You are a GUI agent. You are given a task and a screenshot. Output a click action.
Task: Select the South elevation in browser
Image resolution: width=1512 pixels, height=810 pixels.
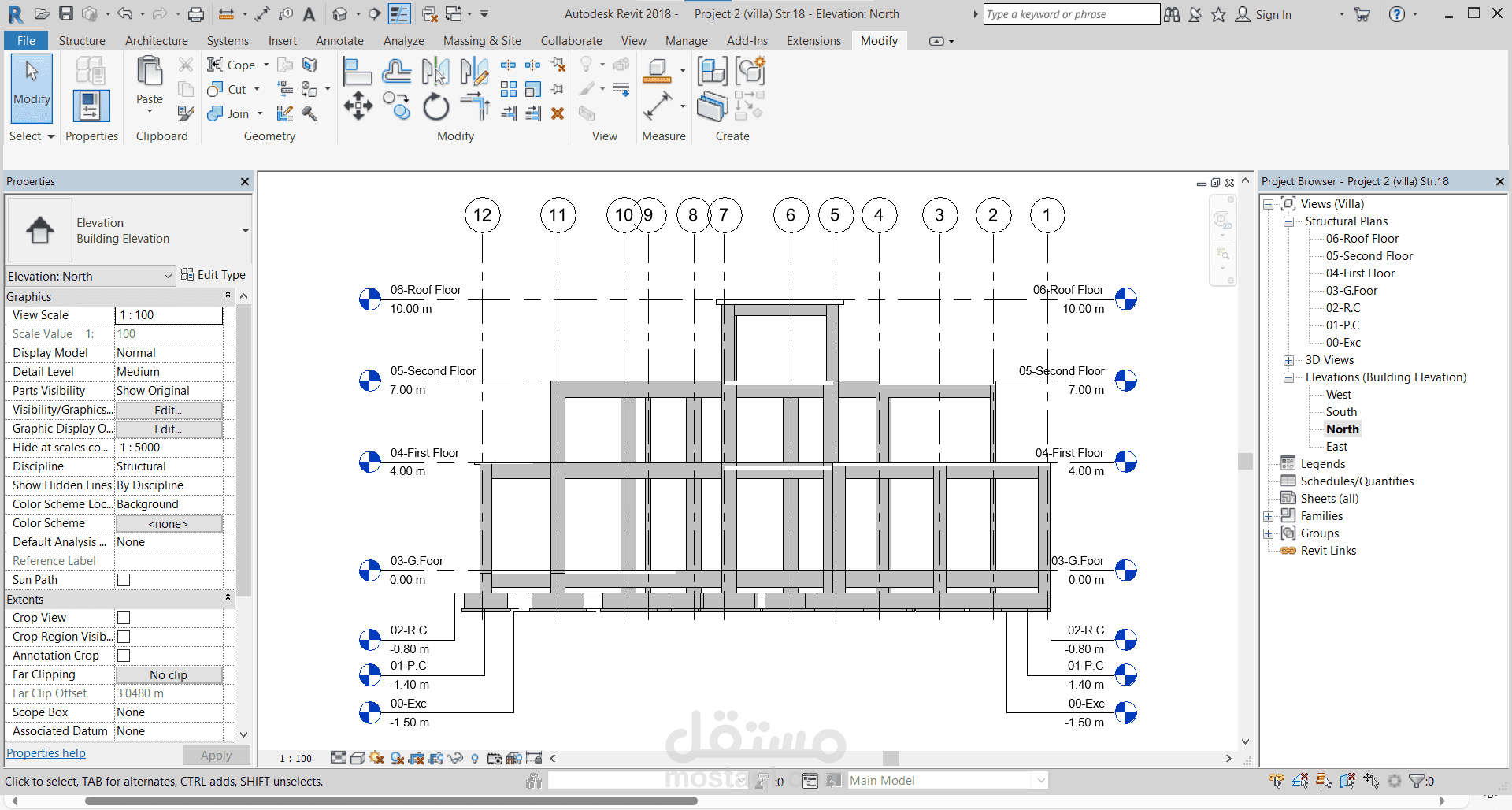point(1341,412)
